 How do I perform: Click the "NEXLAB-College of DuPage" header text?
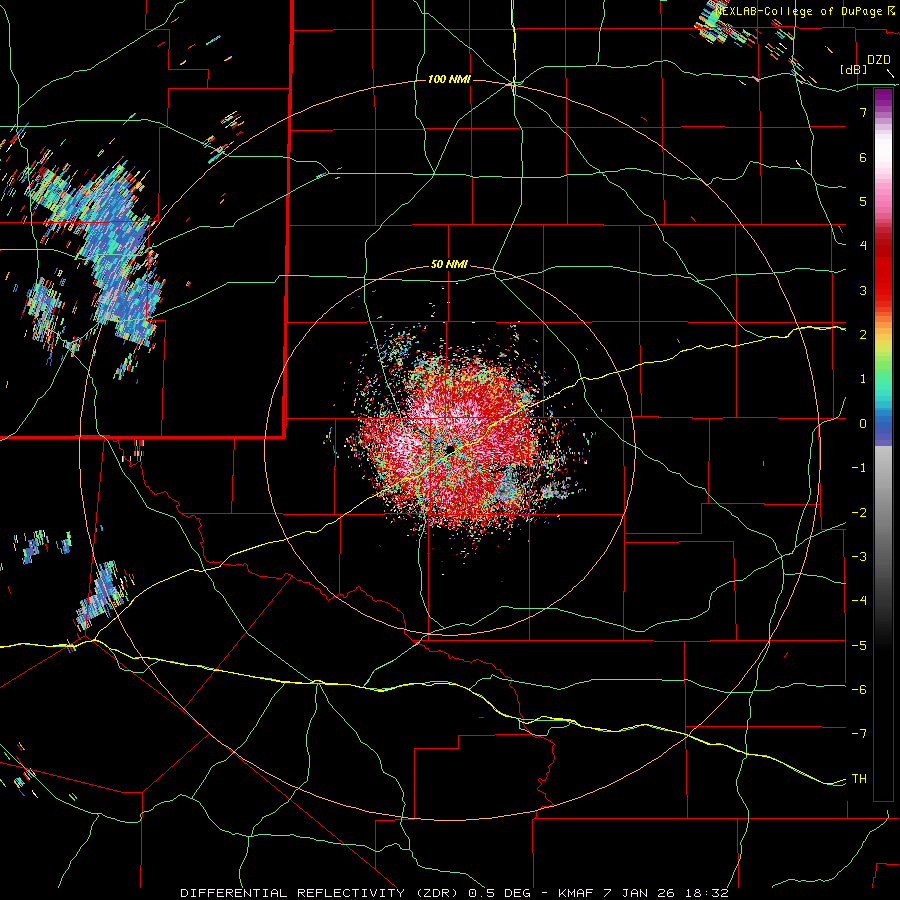click(x=799, y=11)
